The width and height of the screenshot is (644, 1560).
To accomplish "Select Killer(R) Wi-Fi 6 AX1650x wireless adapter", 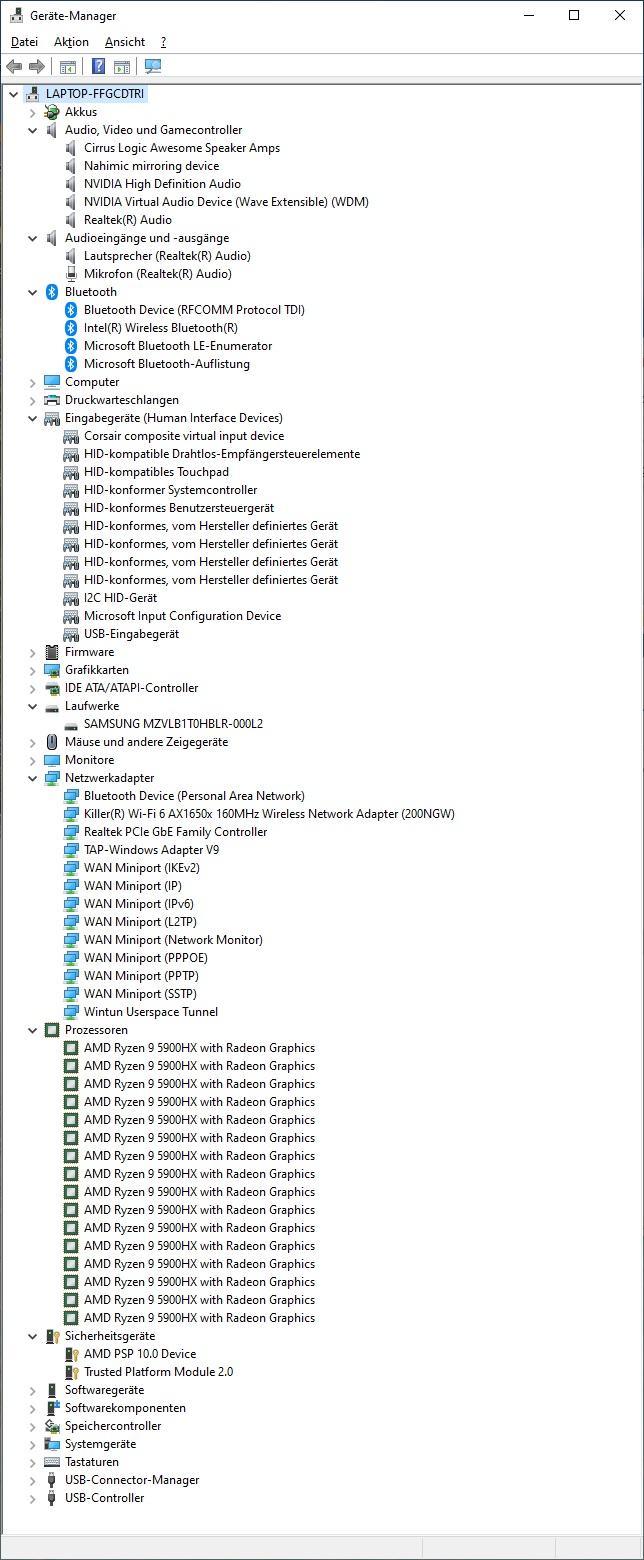I will [x=269, y=814].
